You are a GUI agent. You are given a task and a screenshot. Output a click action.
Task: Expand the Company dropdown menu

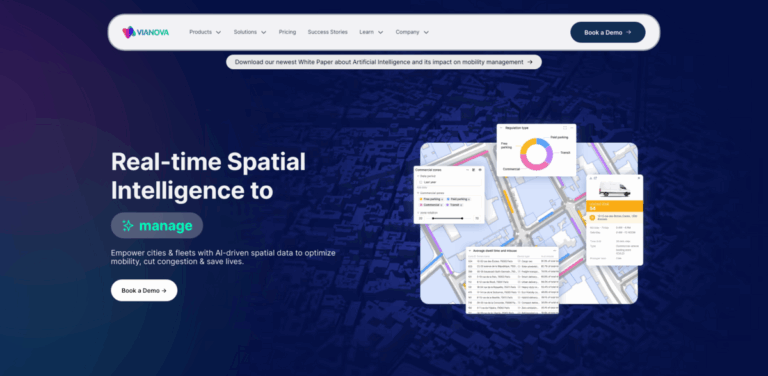pyautogui.click(x=412, y=32)
